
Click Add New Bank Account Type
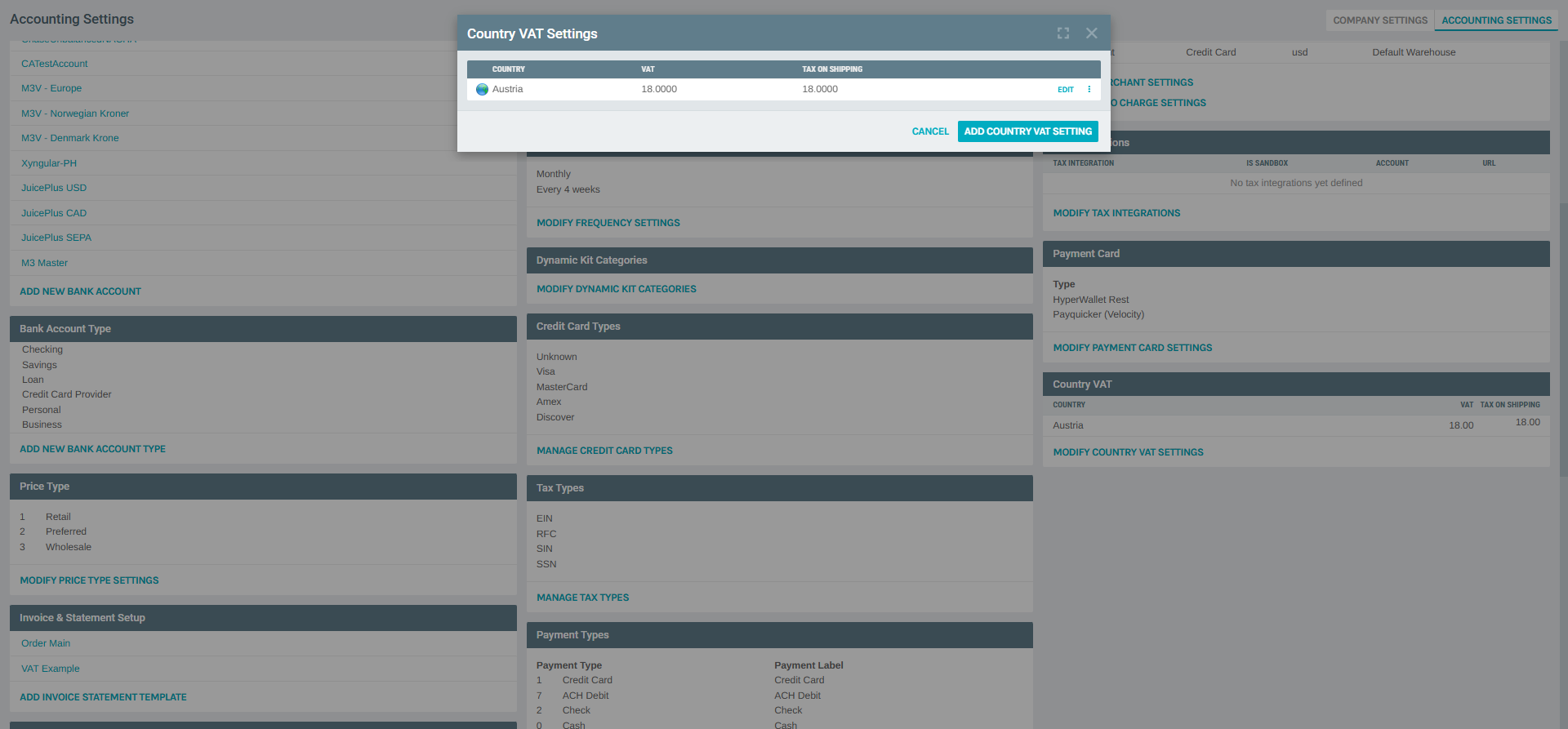click(92, 449)
